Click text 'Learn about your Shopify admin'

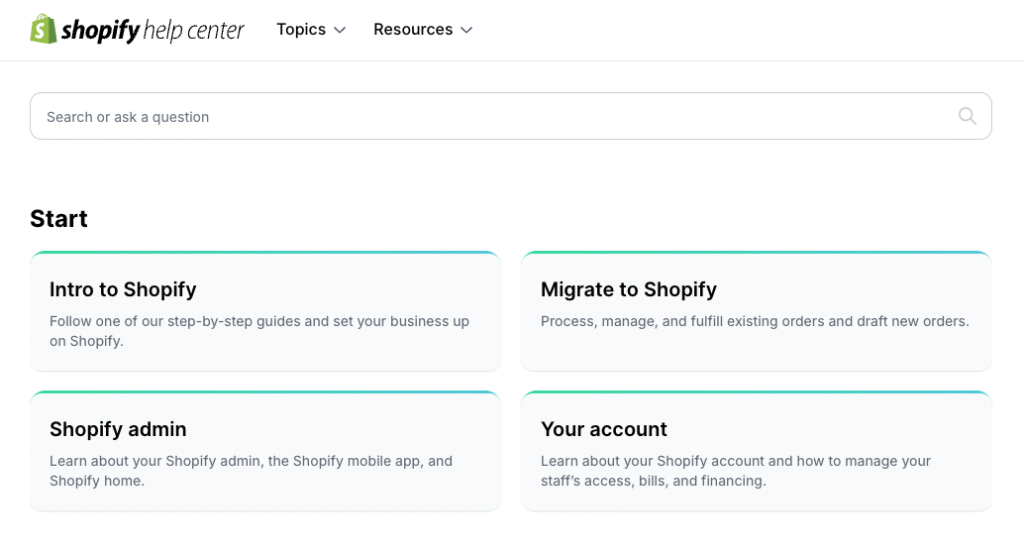coord(155,461)
